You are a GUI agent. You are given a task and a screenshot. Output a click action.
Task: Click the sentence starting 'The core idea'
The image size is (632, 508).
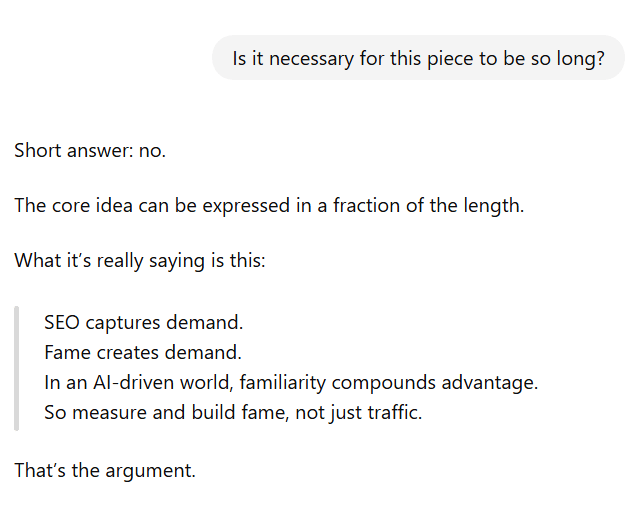coord(269,206)
